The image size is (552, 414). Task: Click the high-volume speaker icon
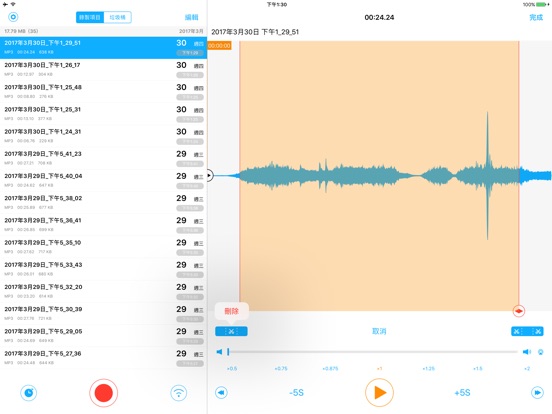click(x=527, y=352)
